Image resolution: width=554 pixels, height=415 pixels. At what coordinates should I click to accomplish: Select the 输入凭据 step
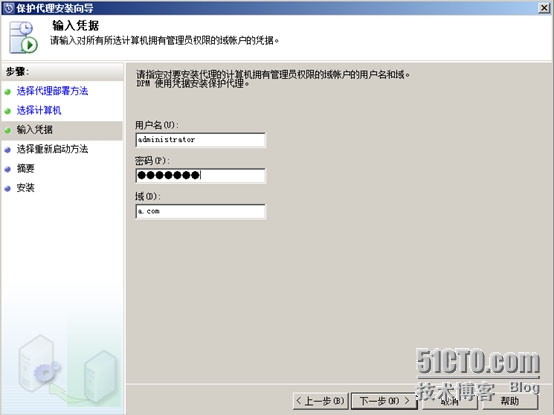point(35,130)
